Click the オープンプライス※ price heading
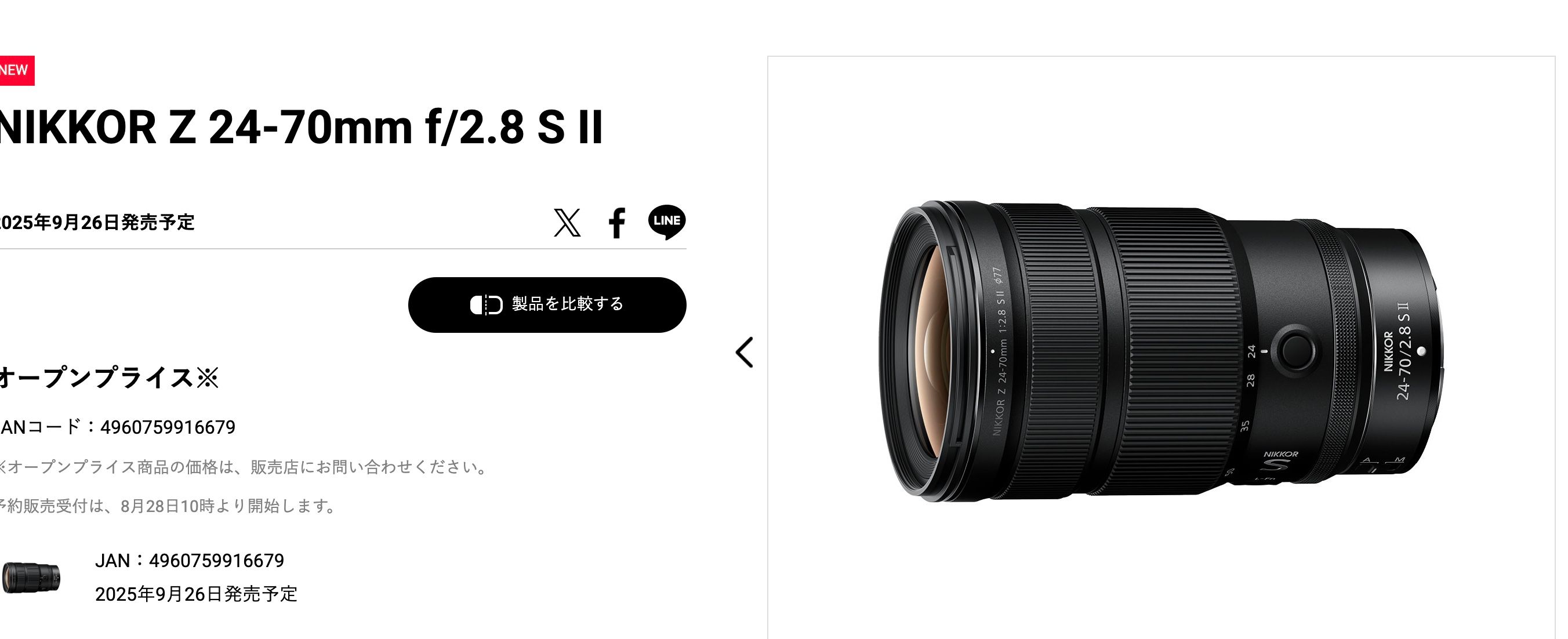The height and width of the screenshot is (639, 1568). (109, 377)
